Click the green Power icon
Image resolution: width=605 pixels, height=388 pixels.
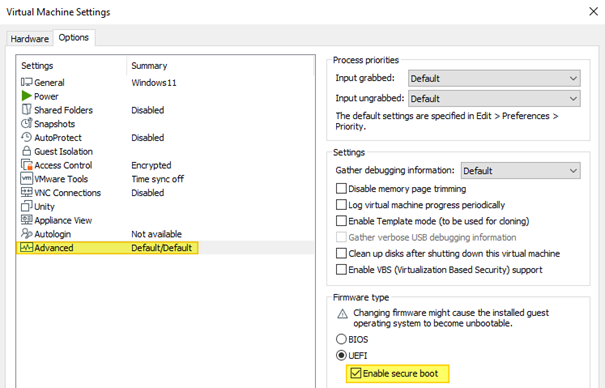click(x=27, y=96)
